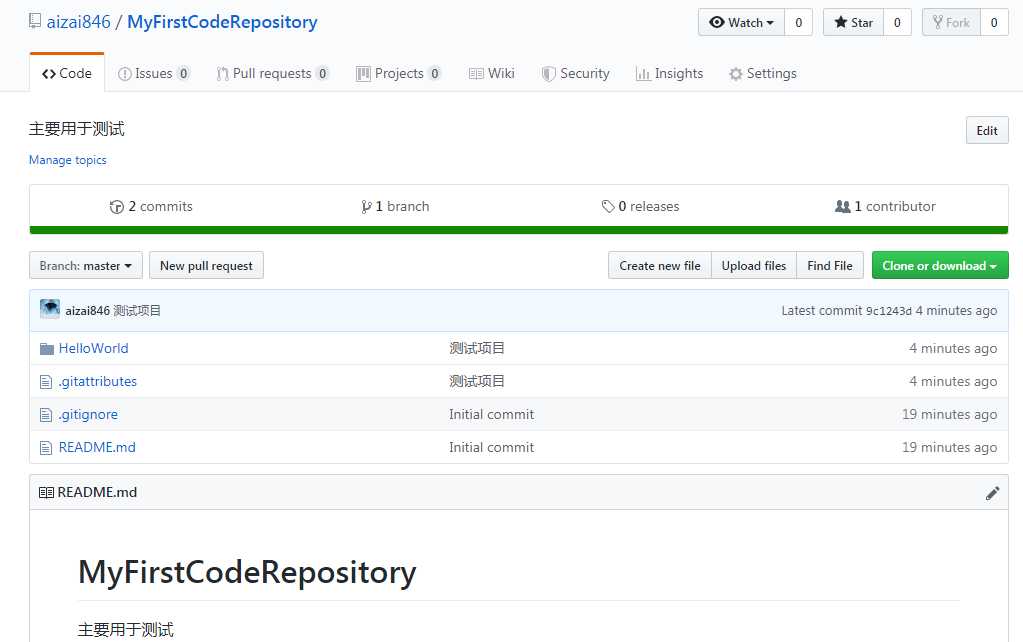Open the .gitattributes file

click(98, 381)
